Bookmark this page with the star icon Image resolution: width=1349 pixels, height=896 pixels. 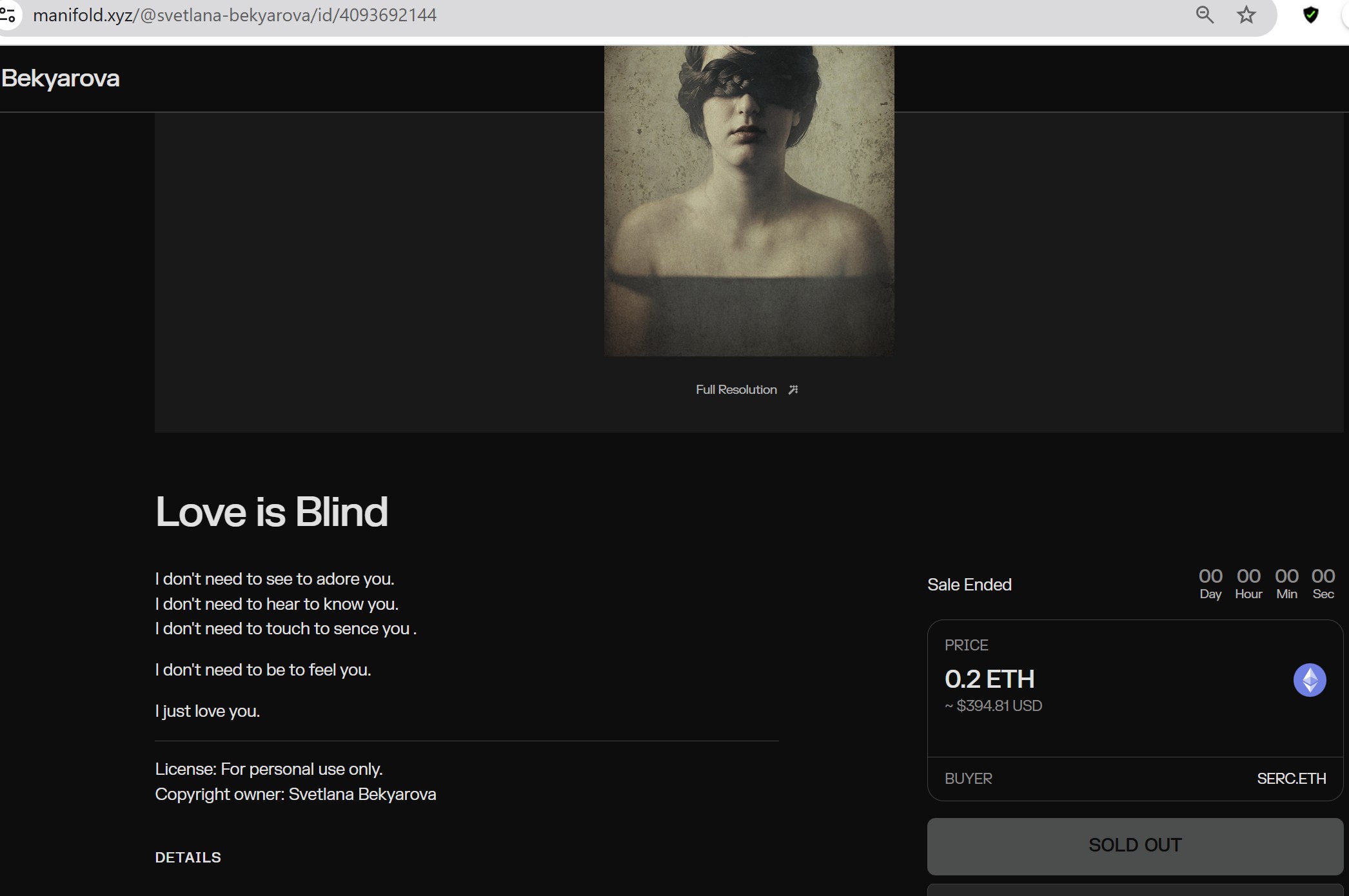coord(1246,14)
